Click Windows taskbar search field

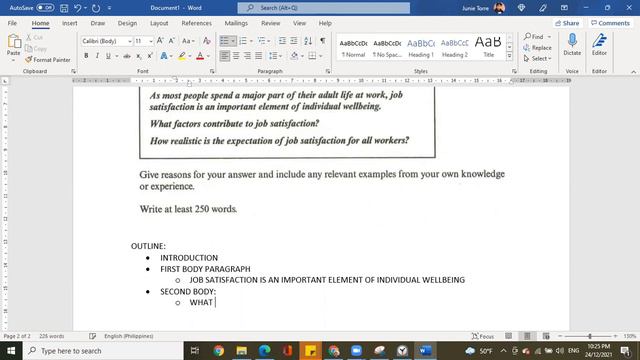(x=103, y=351)
